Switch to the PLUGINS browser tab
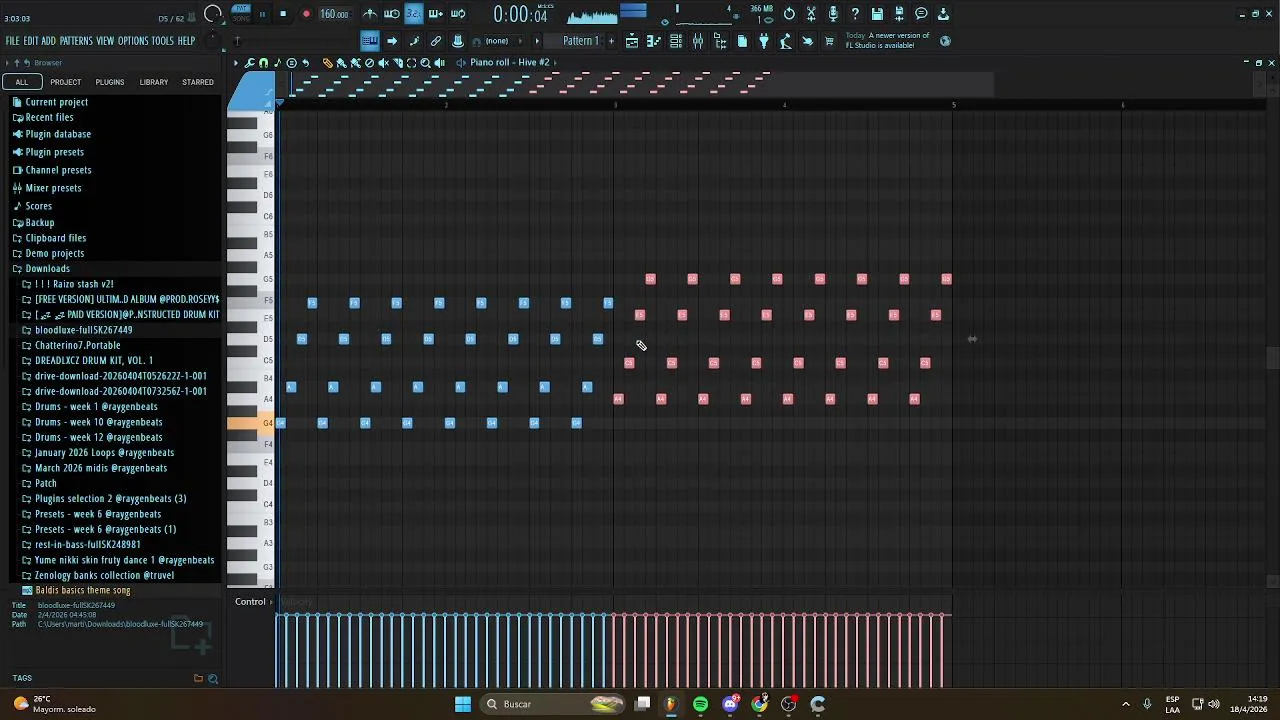 pos(110,82)
